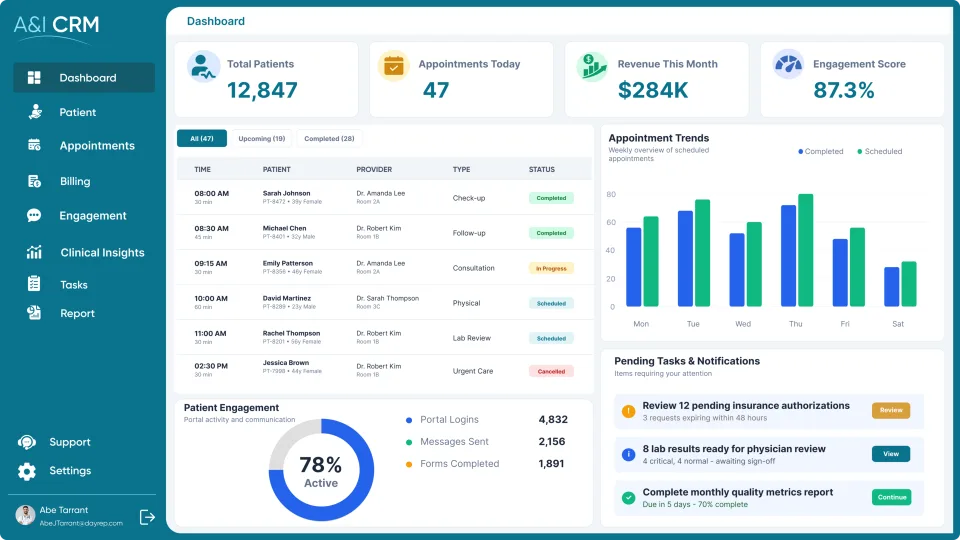This screenshot has height=540, width=960.
Task: Click the Revenue This Month icon
Action: pos(591,66)
